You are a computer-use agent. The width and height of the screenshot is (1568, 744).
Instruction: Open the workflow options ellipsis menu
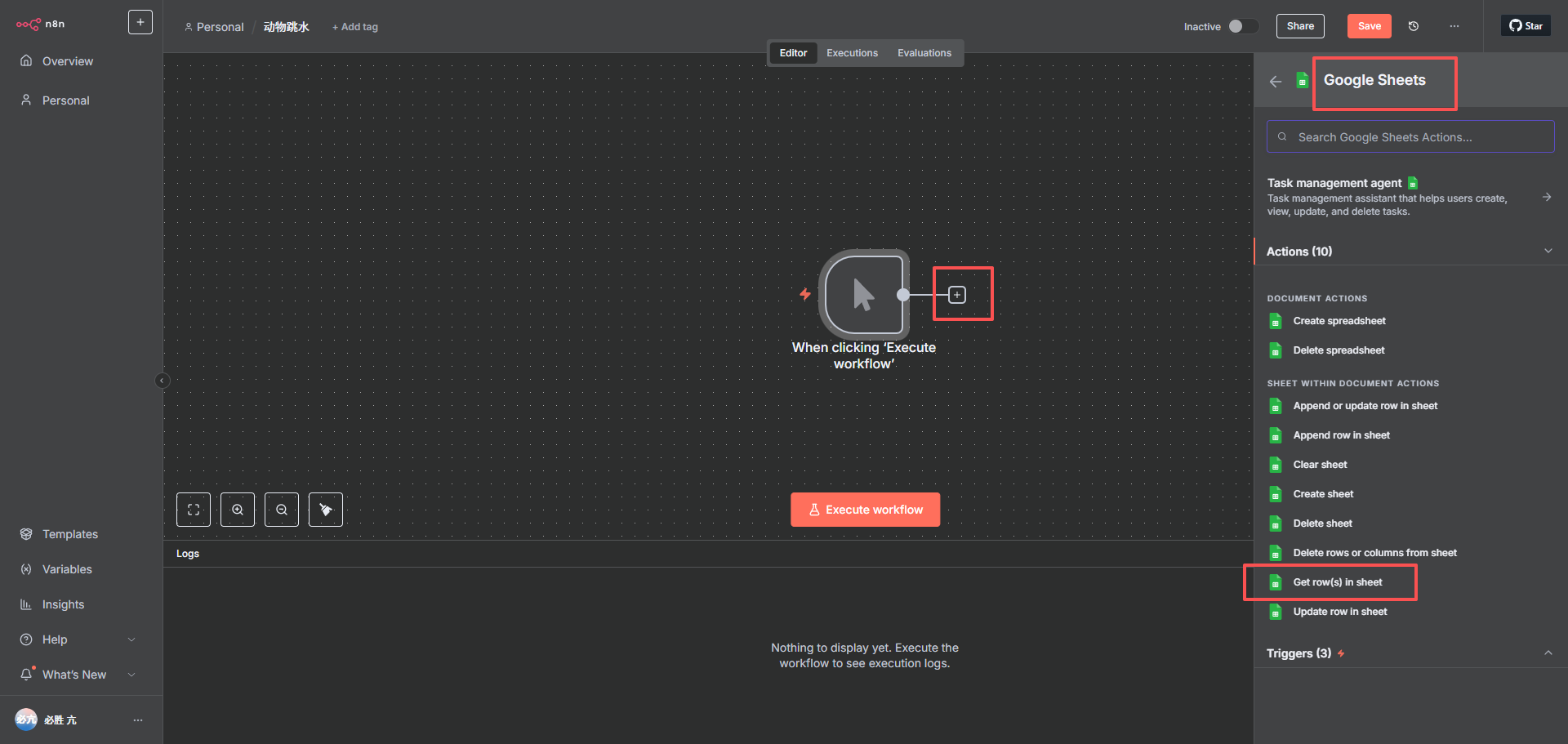click(x=1454, y=26)
